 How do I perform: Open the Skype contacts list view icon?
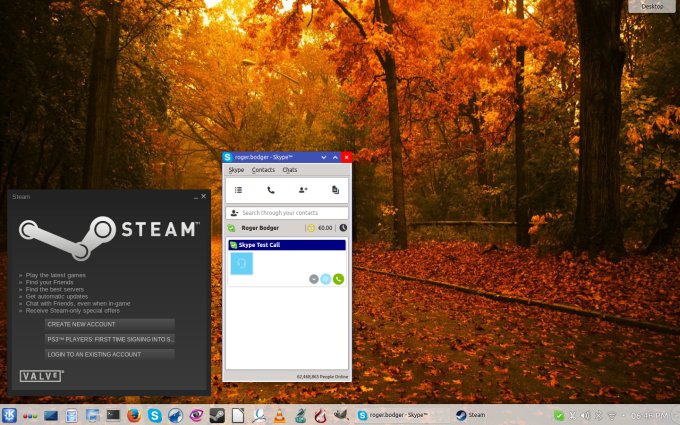[238, 190]
